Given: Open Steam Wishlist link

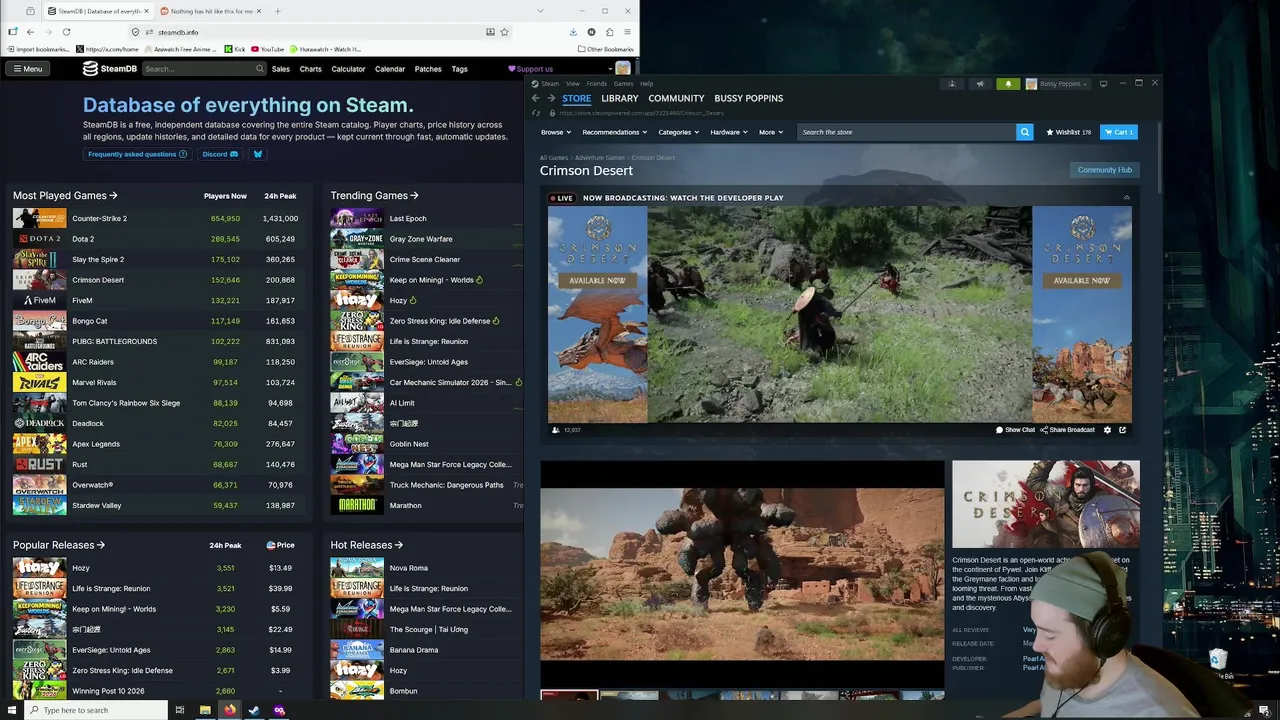Looking at the screenshot, I should pyautogui.click(x=1068, y=132).
